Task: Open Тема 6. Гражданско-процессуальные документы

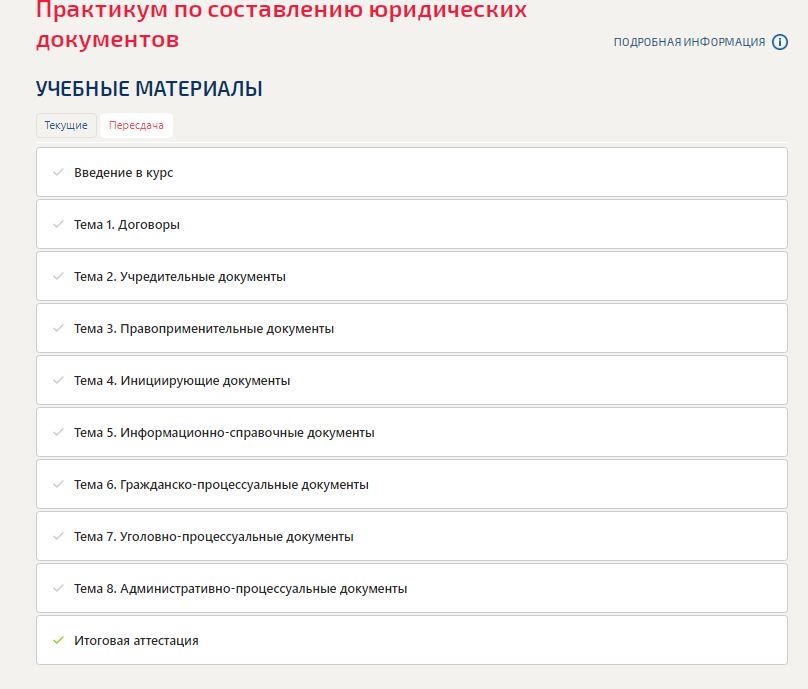Action: tap(221, 485)
